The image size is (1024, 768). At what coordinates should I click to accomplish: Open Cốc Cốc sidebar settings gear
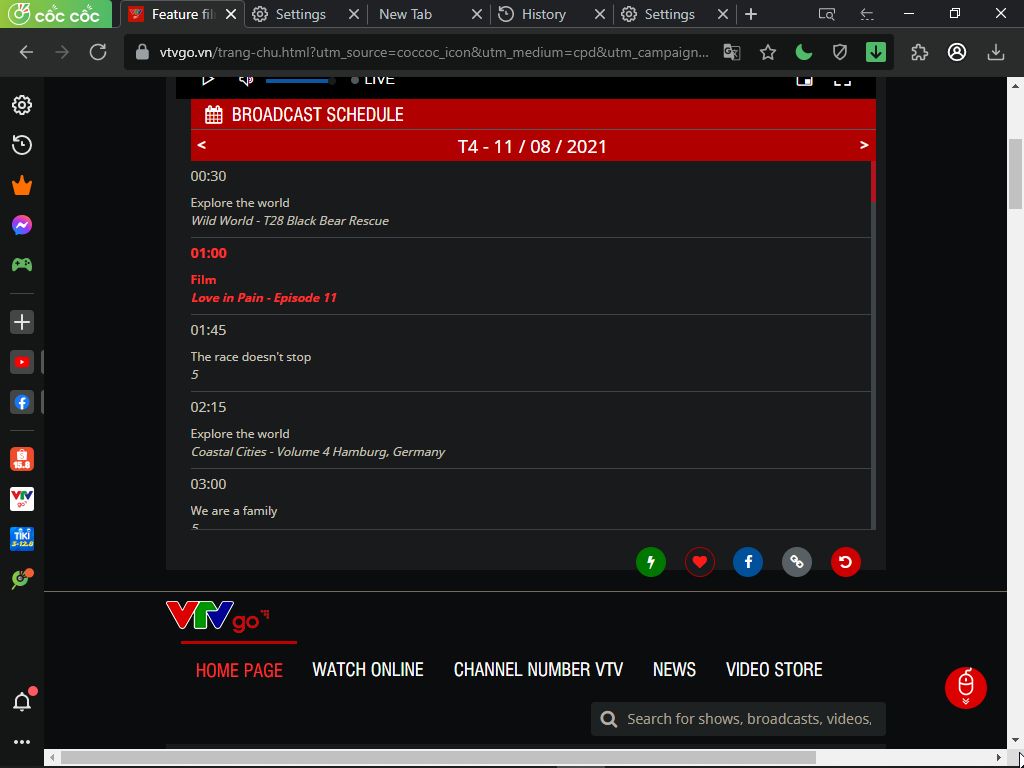click(22, 105)
